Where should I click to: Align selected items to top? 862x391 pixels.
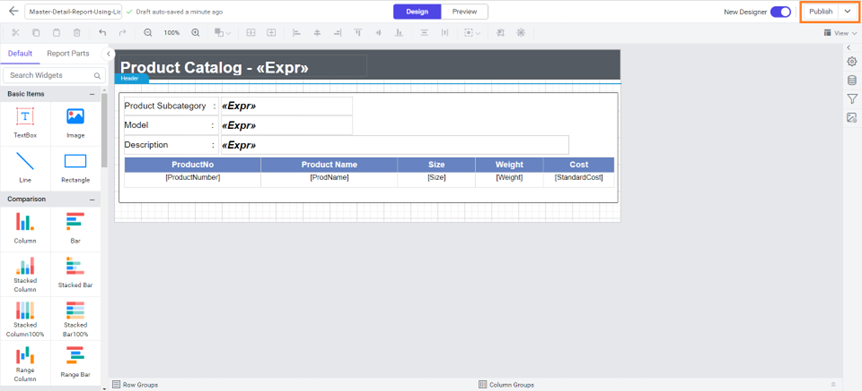pyautogui.click(x=358, y=33)
